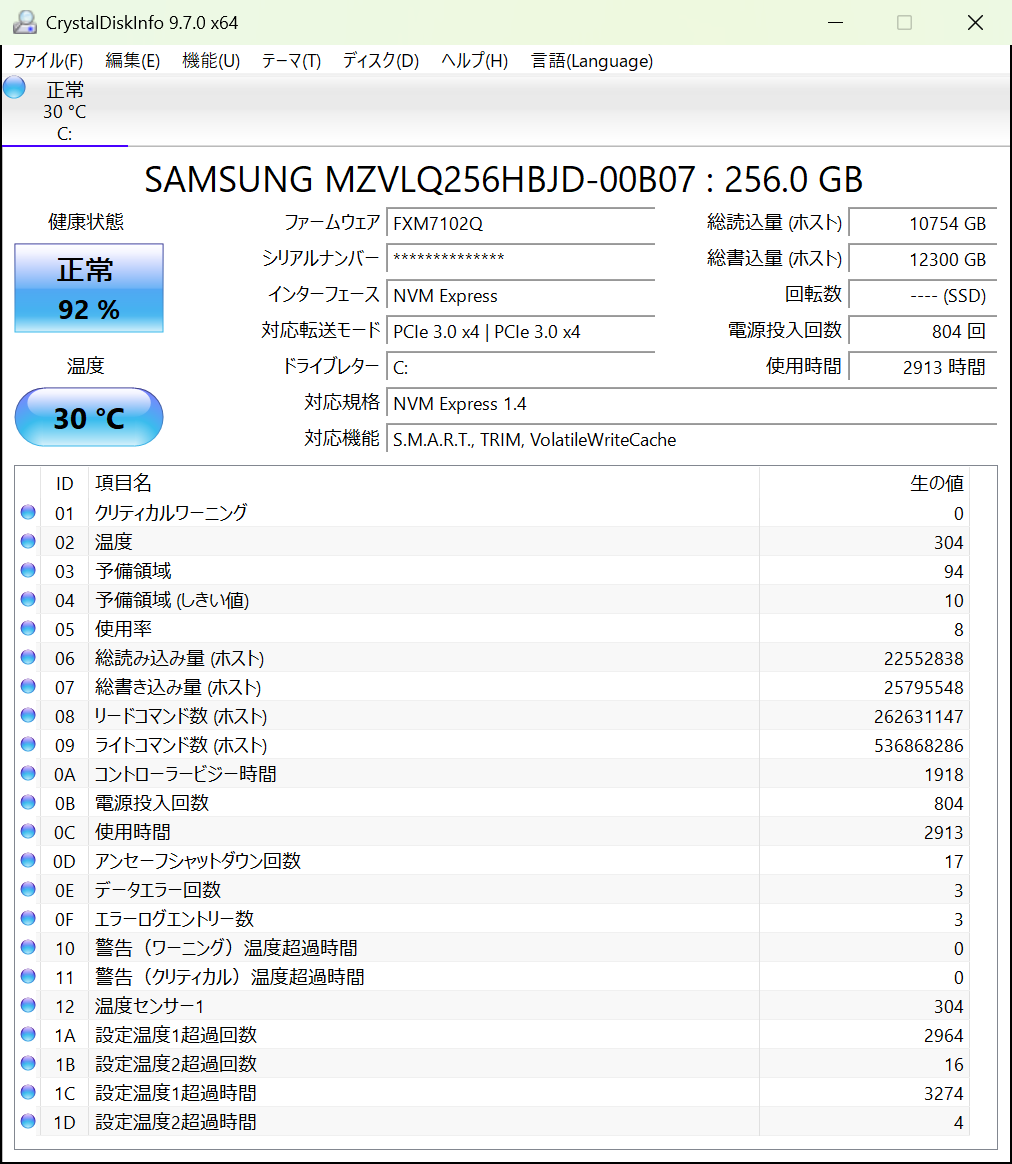Viewport: 1012px width, 1164px height.
Task: Click total host reads value 10754 GB
Action: 923,223
